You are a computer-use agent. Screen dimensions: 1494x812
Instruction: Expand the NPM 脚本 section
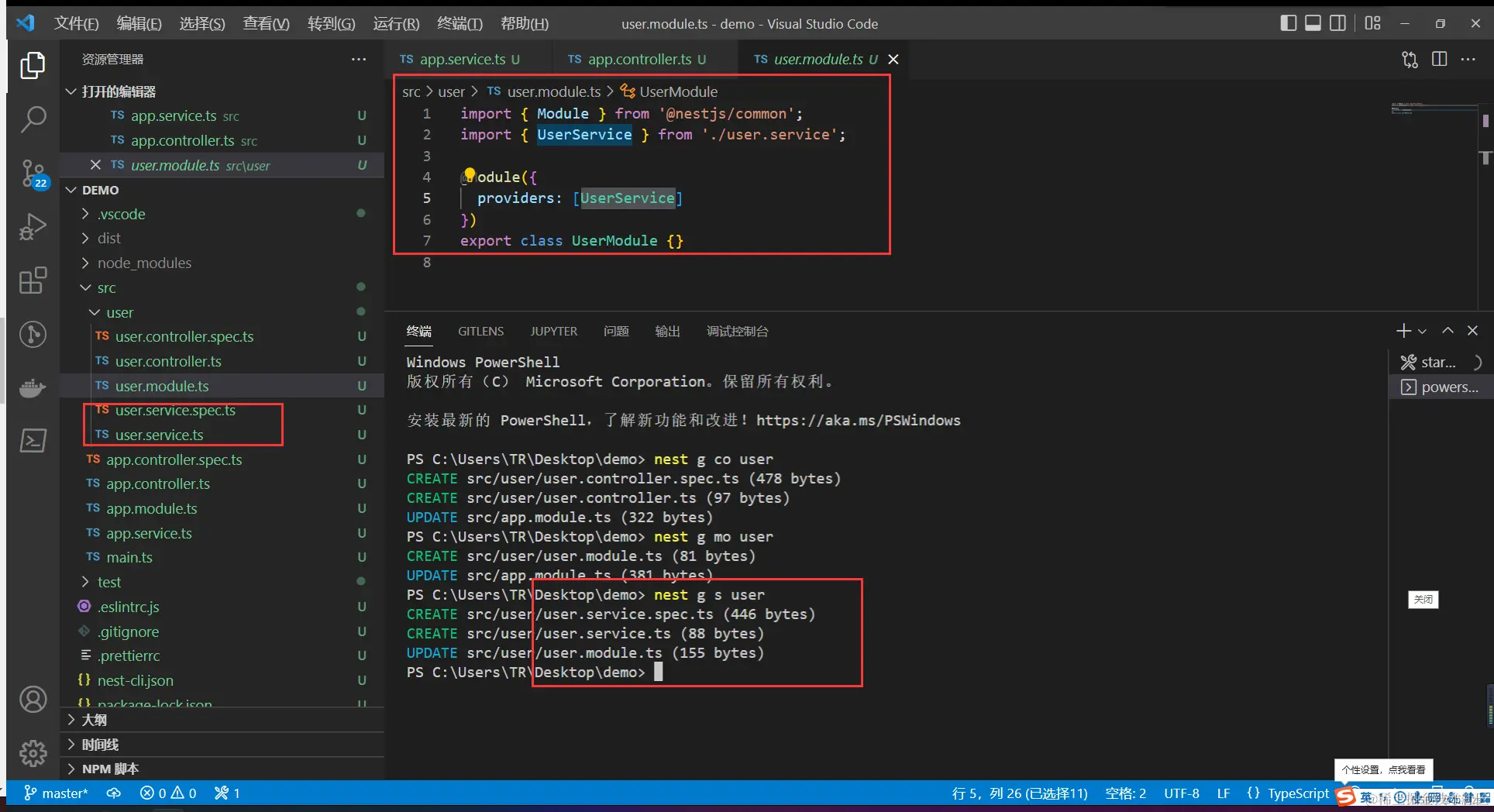pos(222,769)
